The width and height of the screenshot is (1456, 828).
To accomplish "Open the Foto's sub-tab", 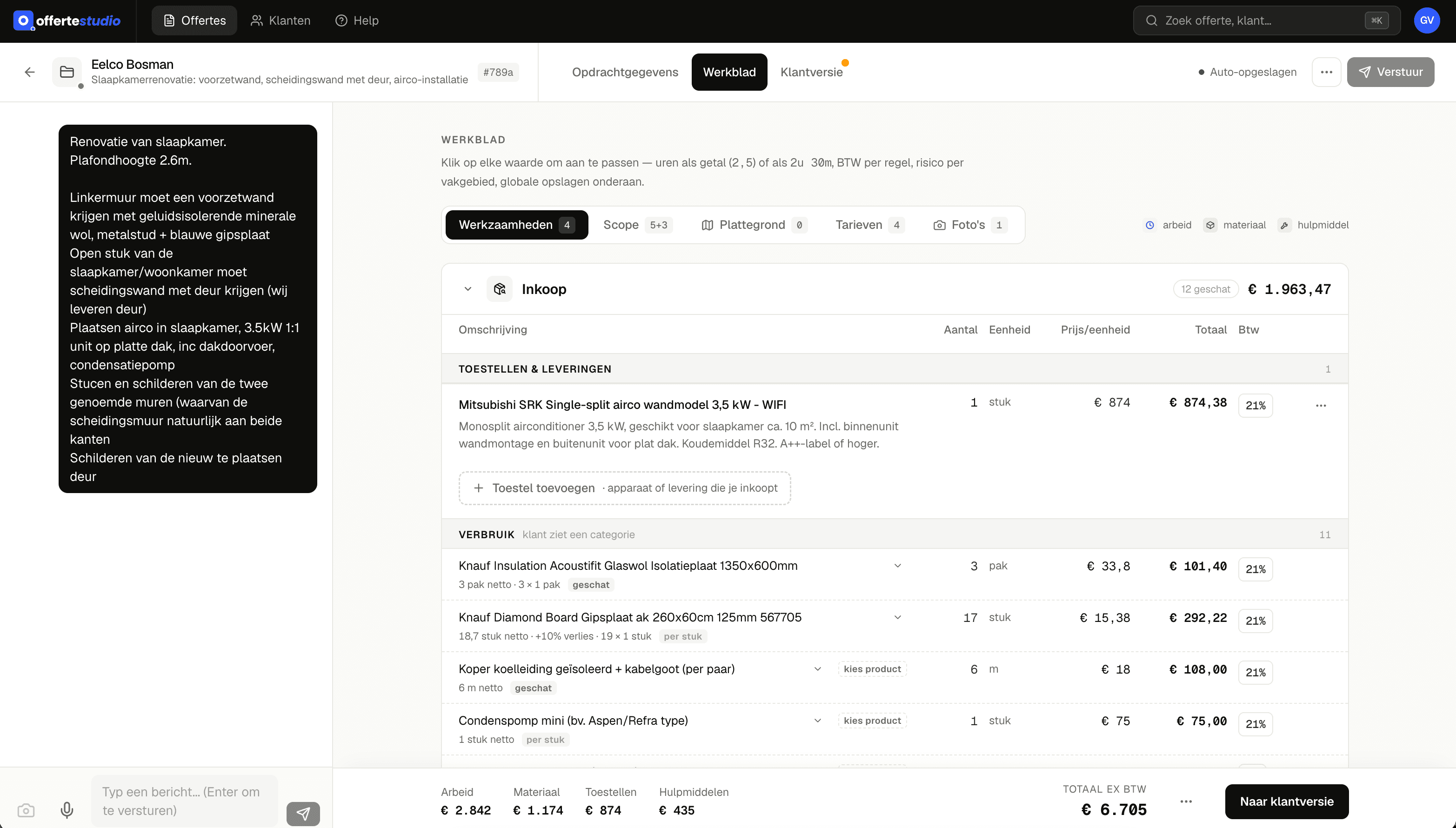I will 970,225.
